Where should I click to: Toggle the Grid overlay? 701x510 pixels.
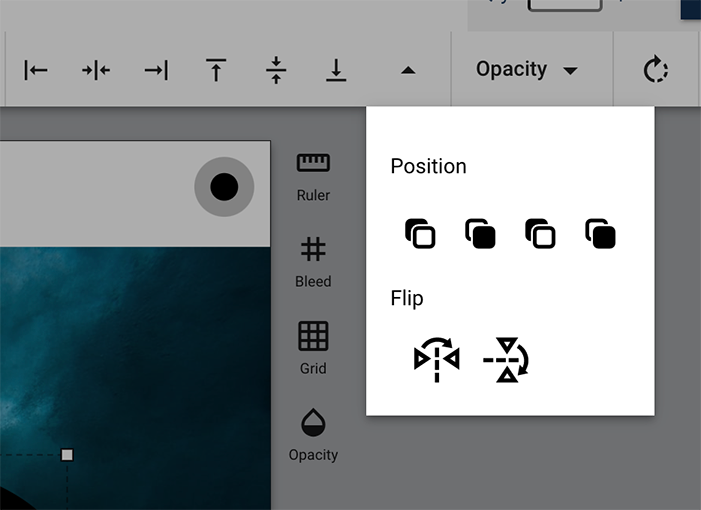(313, 347)
